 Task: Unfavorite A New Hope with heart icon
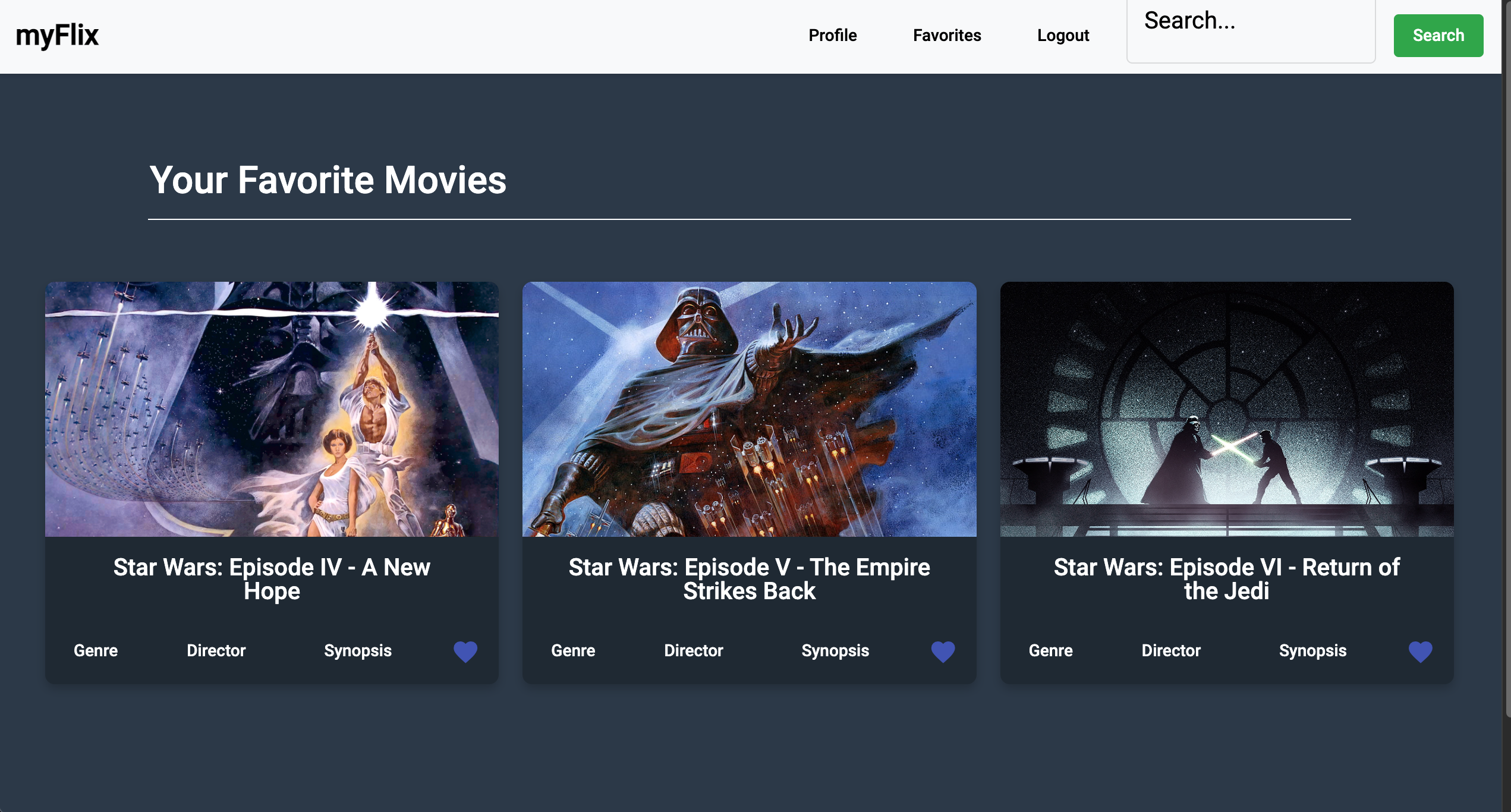click(465, 652)
